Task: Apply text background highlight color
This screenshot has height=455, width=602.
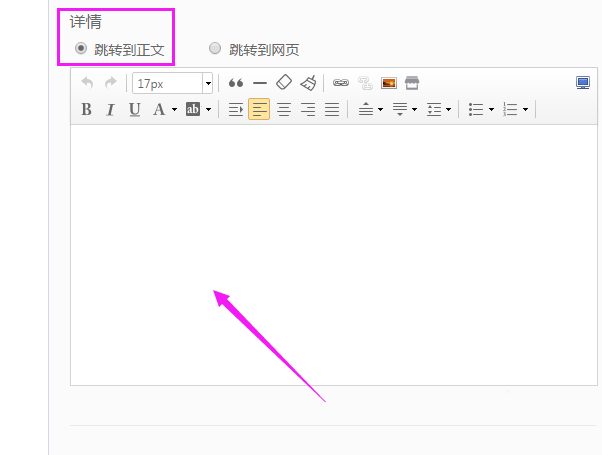Action: (x=193, y=110)
